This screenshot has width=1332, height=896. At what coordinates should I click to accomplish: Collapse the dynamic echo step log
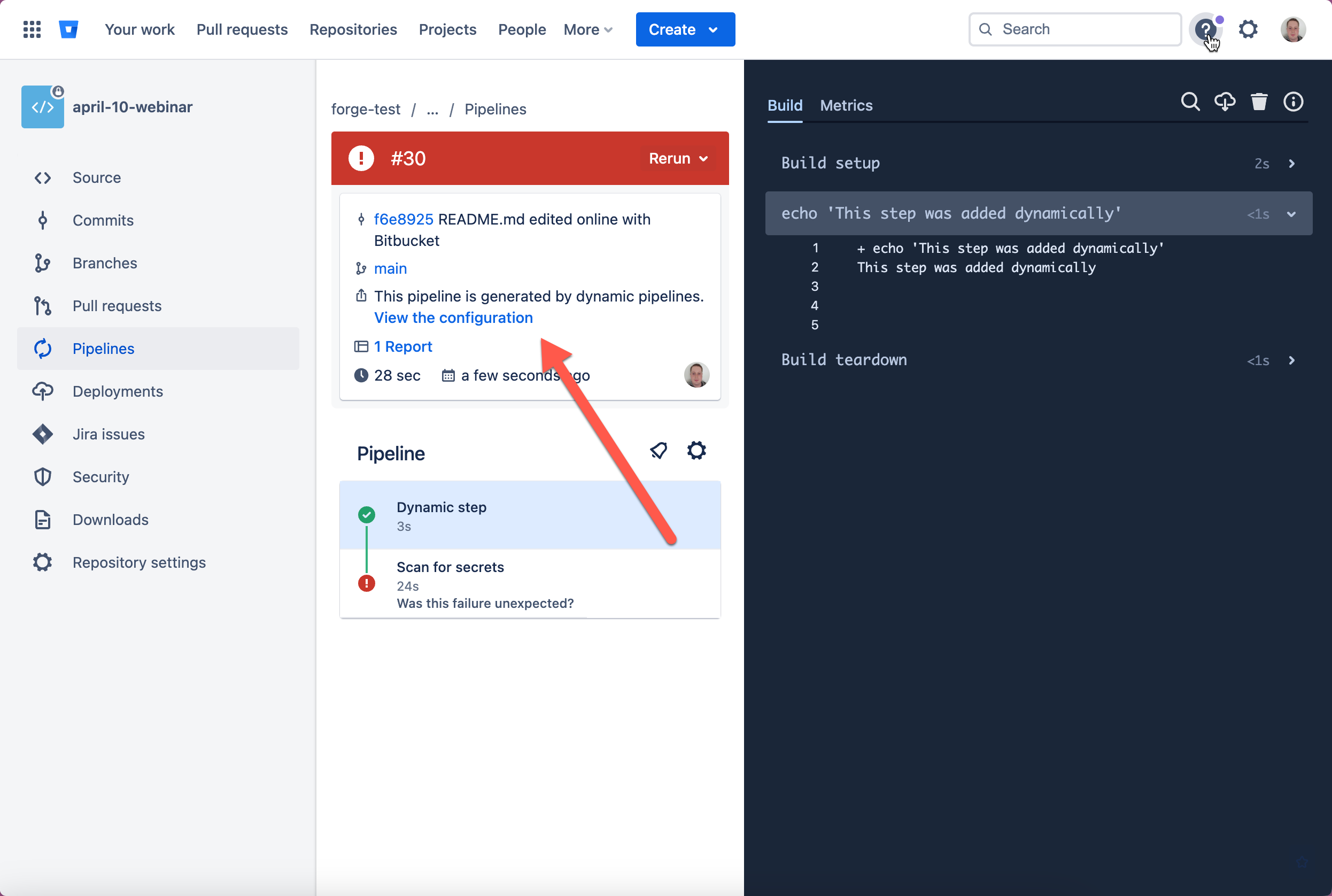pyautogui.click(x=1291, y=214)
